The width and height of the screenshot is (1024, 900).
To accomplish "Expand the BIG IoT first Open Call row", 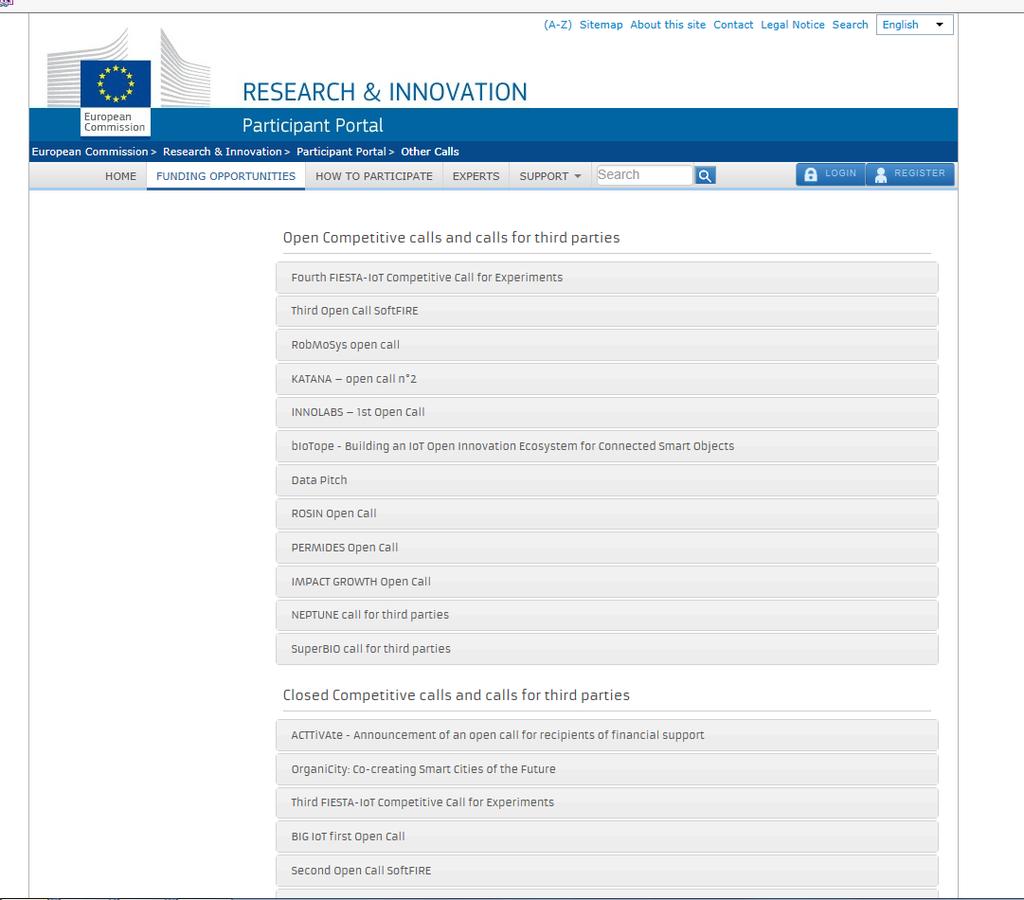I will pos(607,836).
